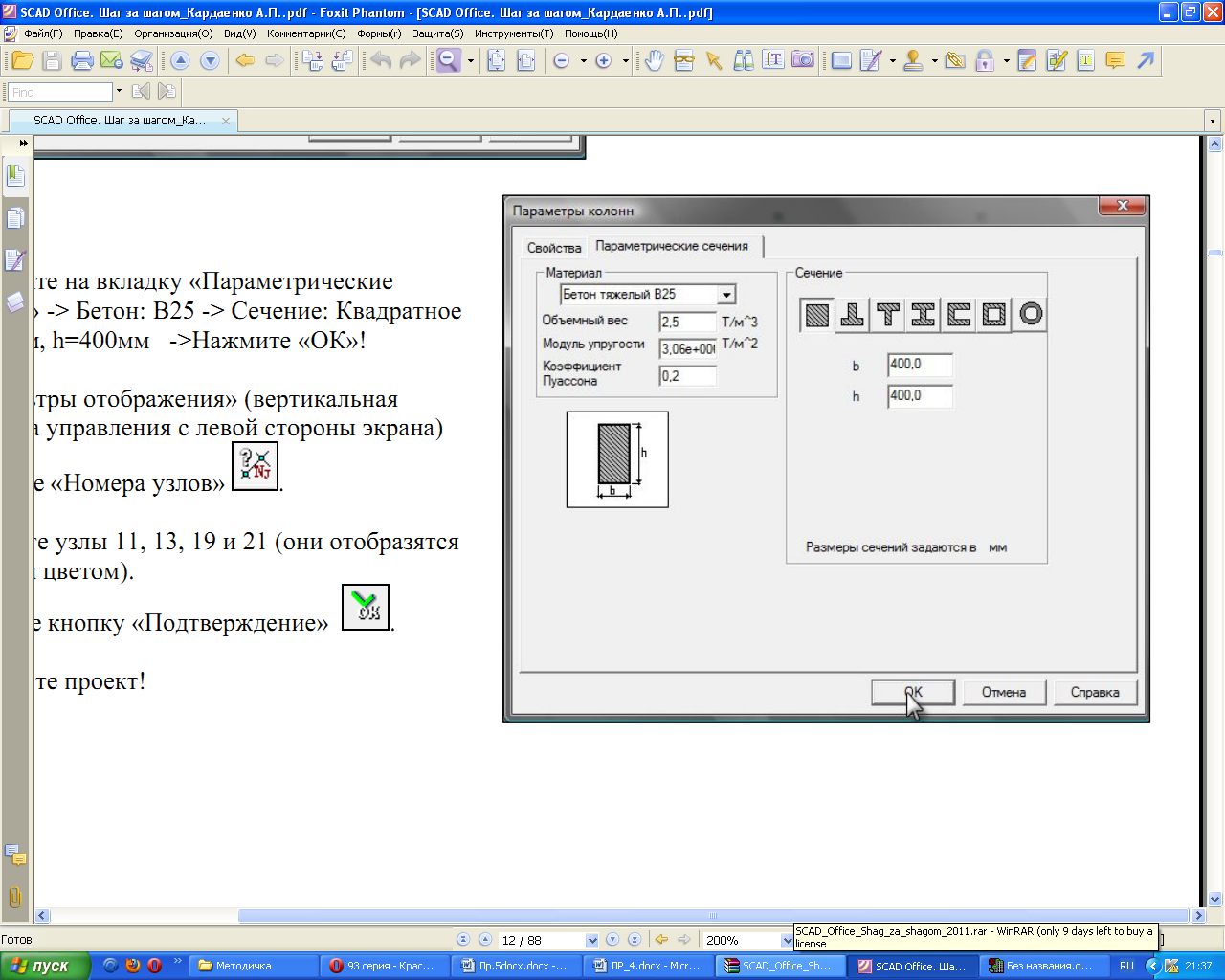Click the round plus zoom button
Viewport: 1225px width, 980px height.
pos(604,60)
